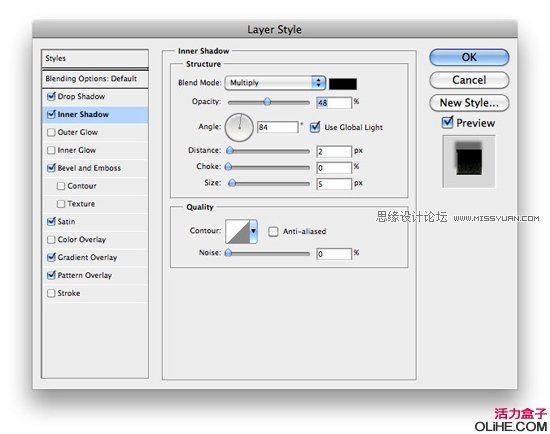550x434 pixels.
Task: Toggle the Preview checkbox
Action: point(447,122)
